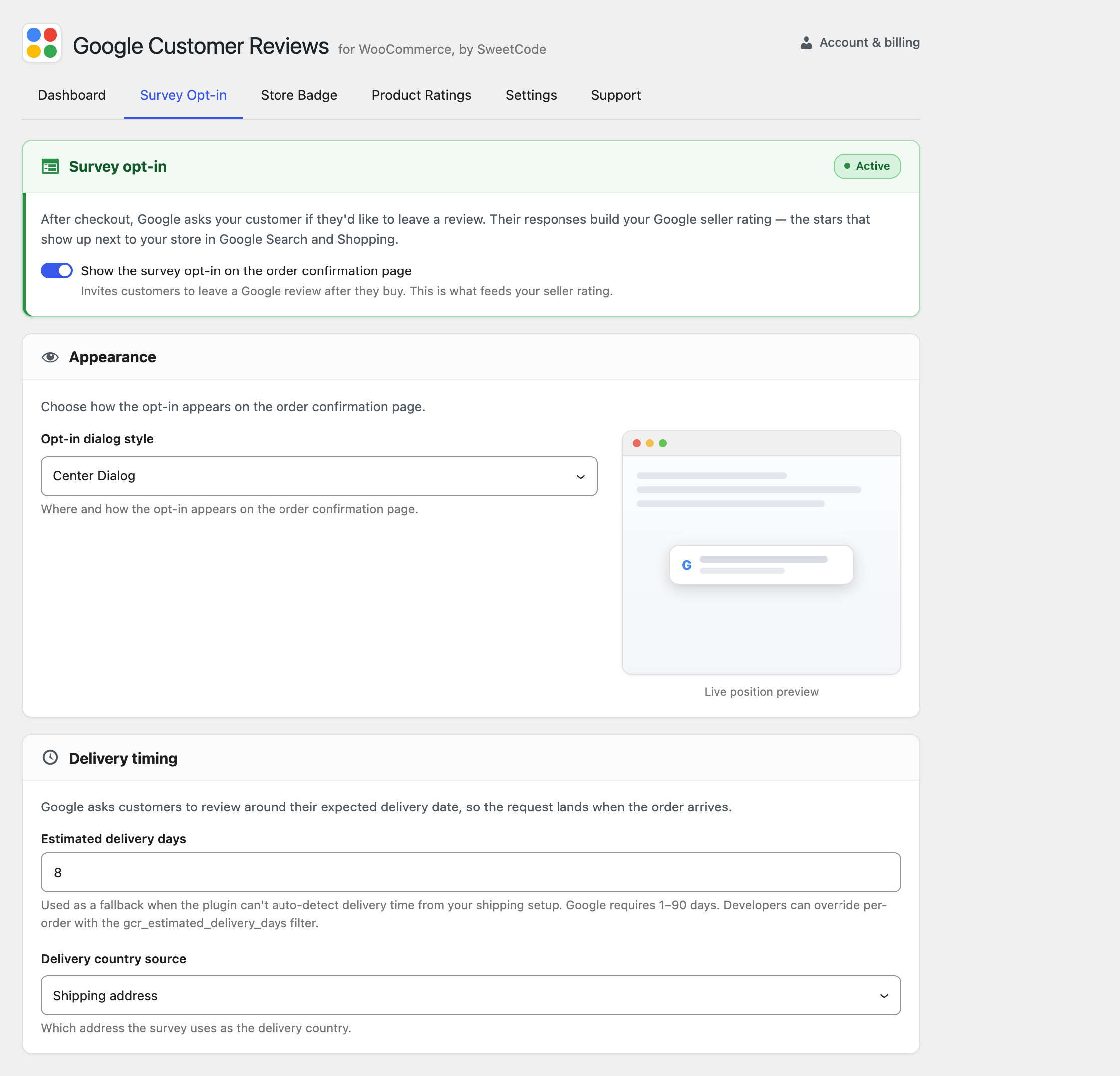Click the Appearance eye icon
The image size is (1120, 1076).
click(50, 357)
